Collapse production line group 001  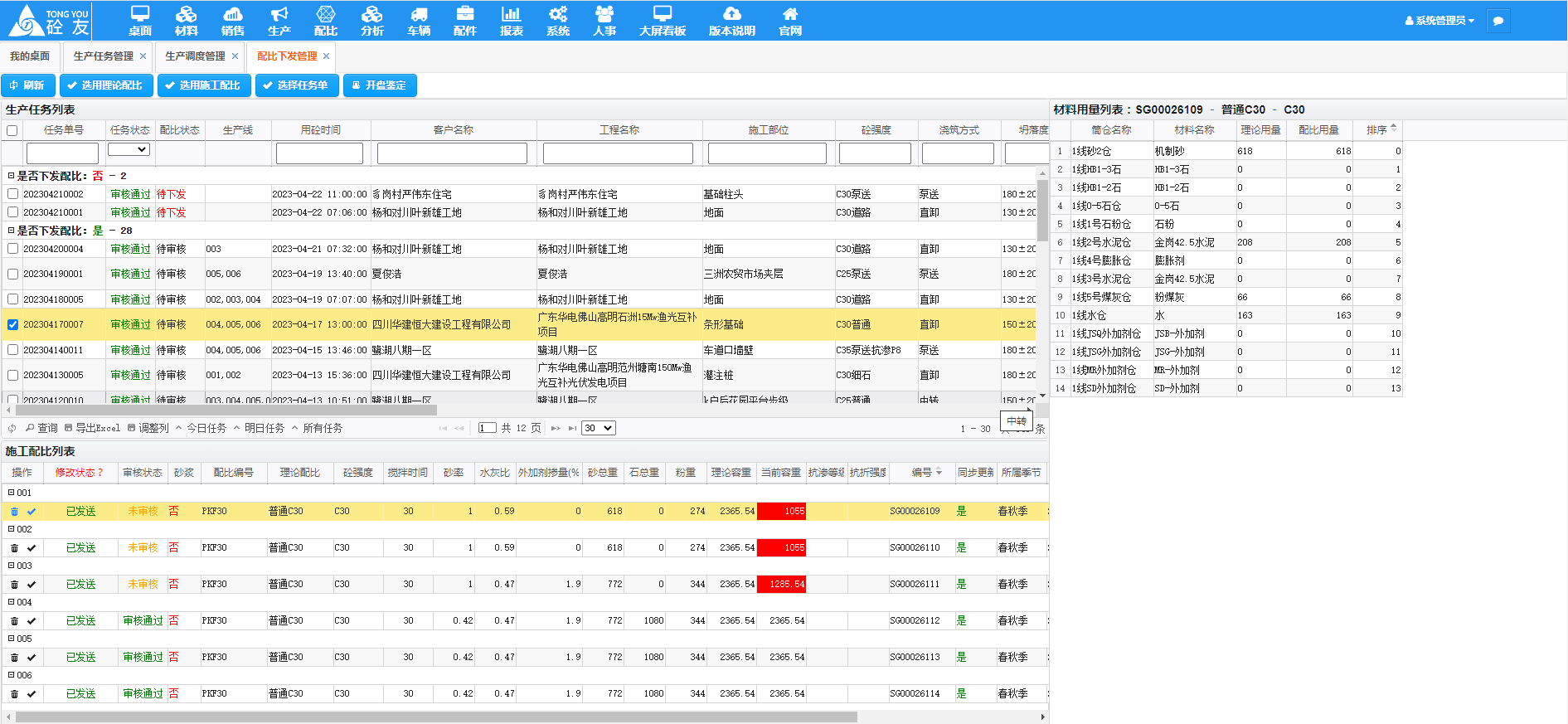point(11,493)
